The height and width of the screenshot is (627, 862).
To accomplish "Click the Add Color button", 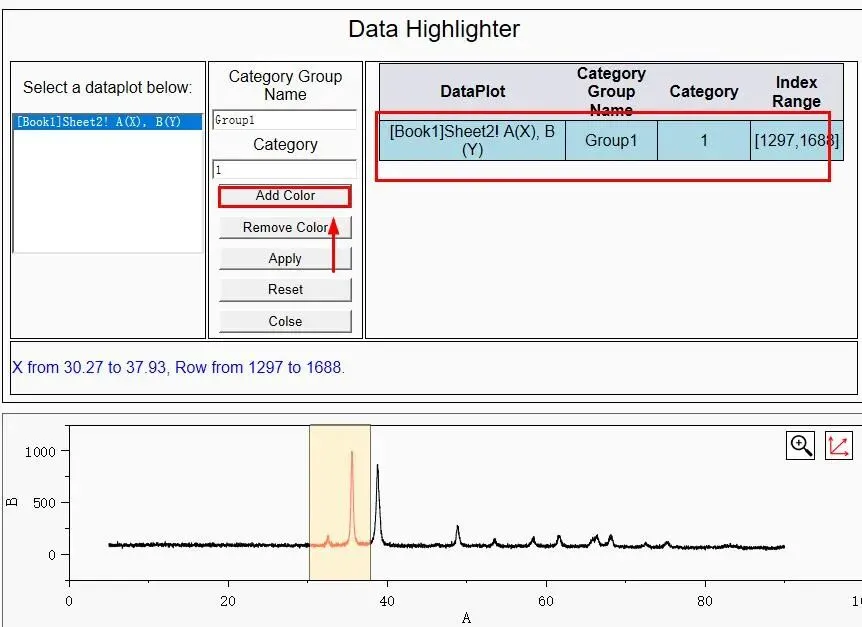I will click(x=285, y=196).
